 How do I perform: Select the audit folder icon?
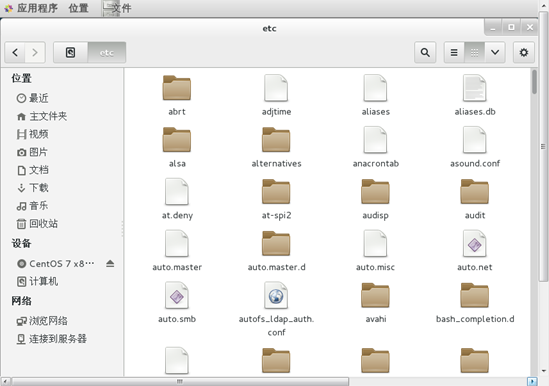[x=475, y=192]
